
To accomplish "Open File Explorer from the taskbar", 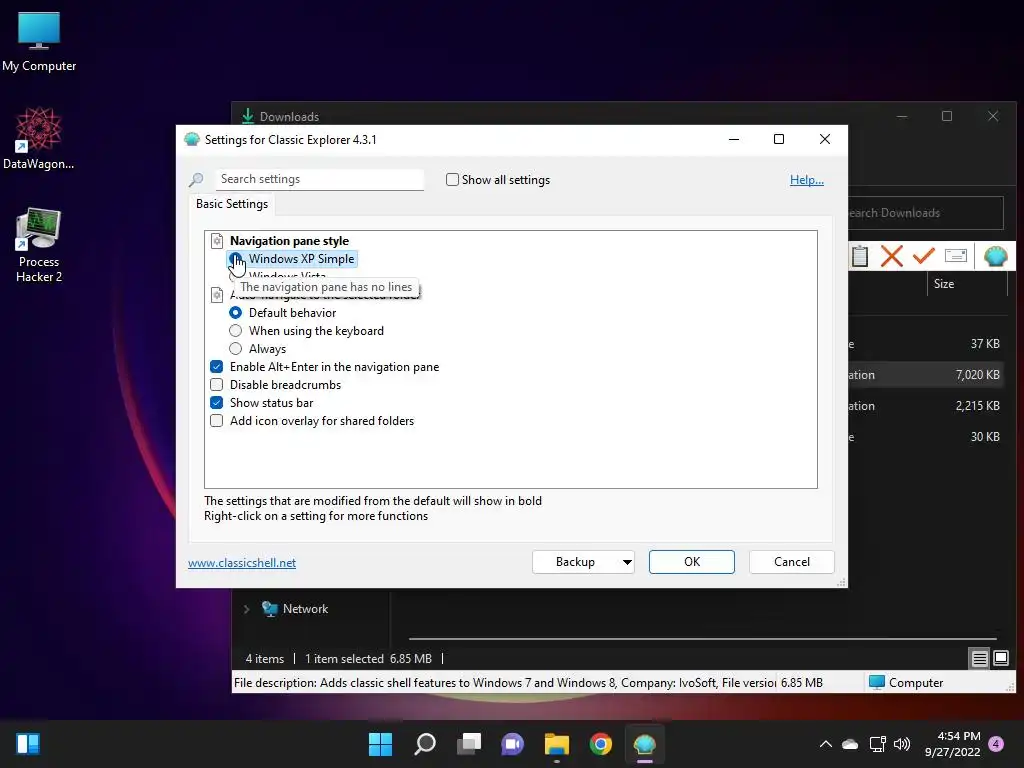I will [x=556, y=744].
